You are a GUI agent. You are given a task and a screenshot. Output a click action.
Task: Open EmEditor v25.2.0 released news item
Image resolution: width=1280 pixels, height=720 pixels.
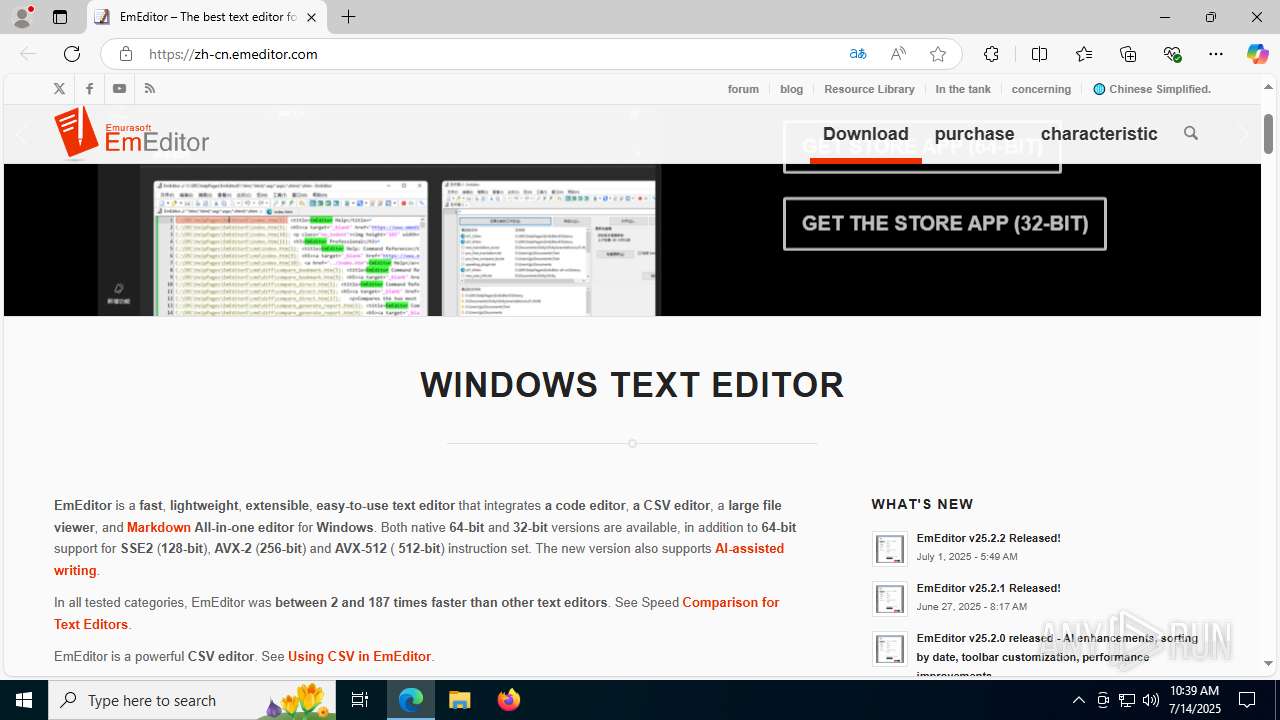pyautogui.click(x=1057, y=656)
